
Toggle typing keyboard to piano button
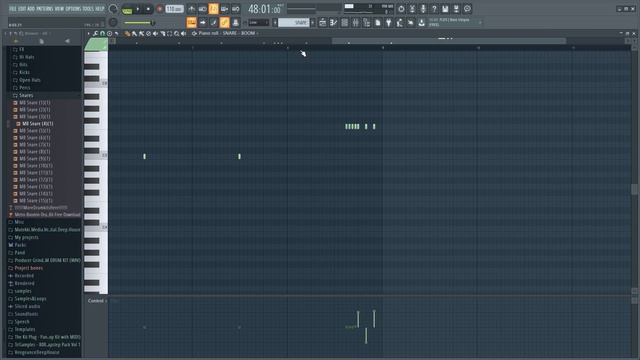pyautogui.click(x=191, y=22)
